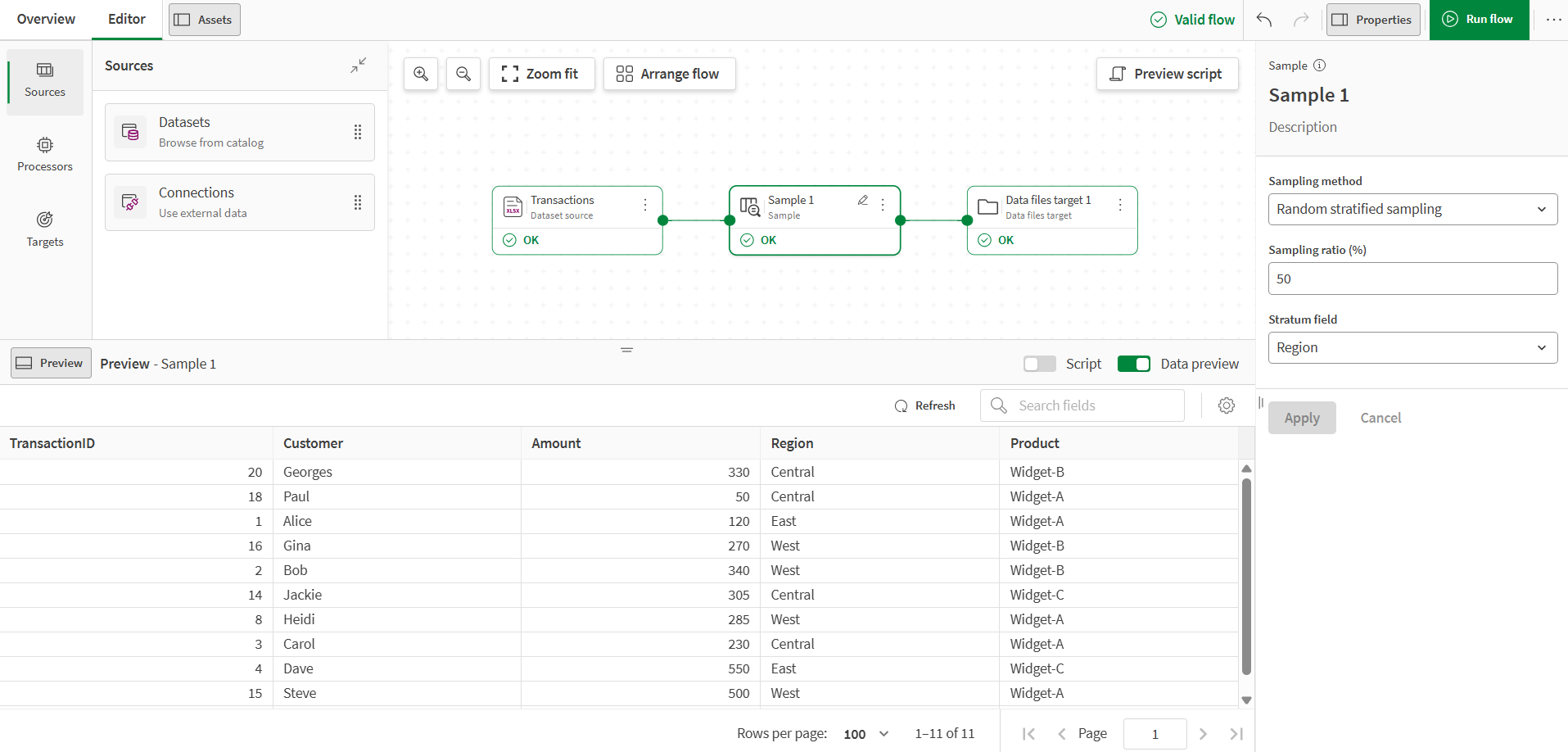Select the Sources panel in the sidebar

pos(44,79)
